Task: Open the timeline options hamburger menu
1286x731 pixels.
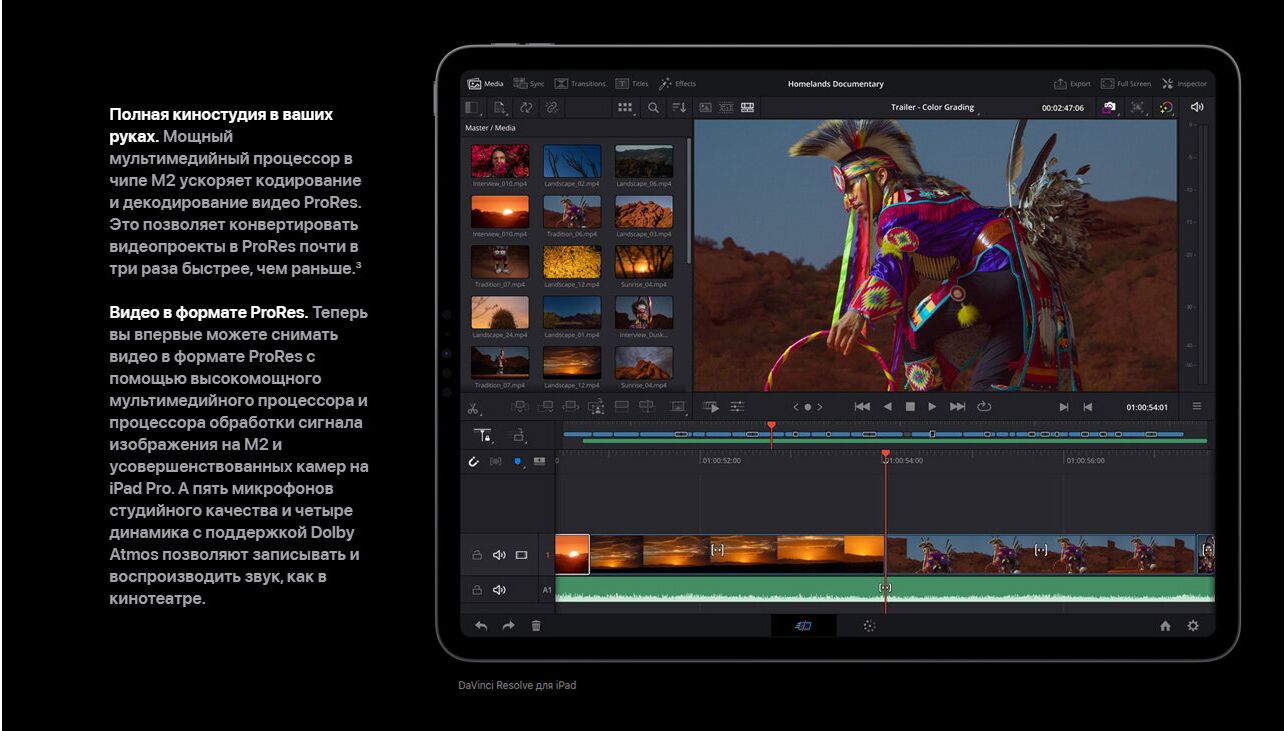Action: (x=1197, y=407)
